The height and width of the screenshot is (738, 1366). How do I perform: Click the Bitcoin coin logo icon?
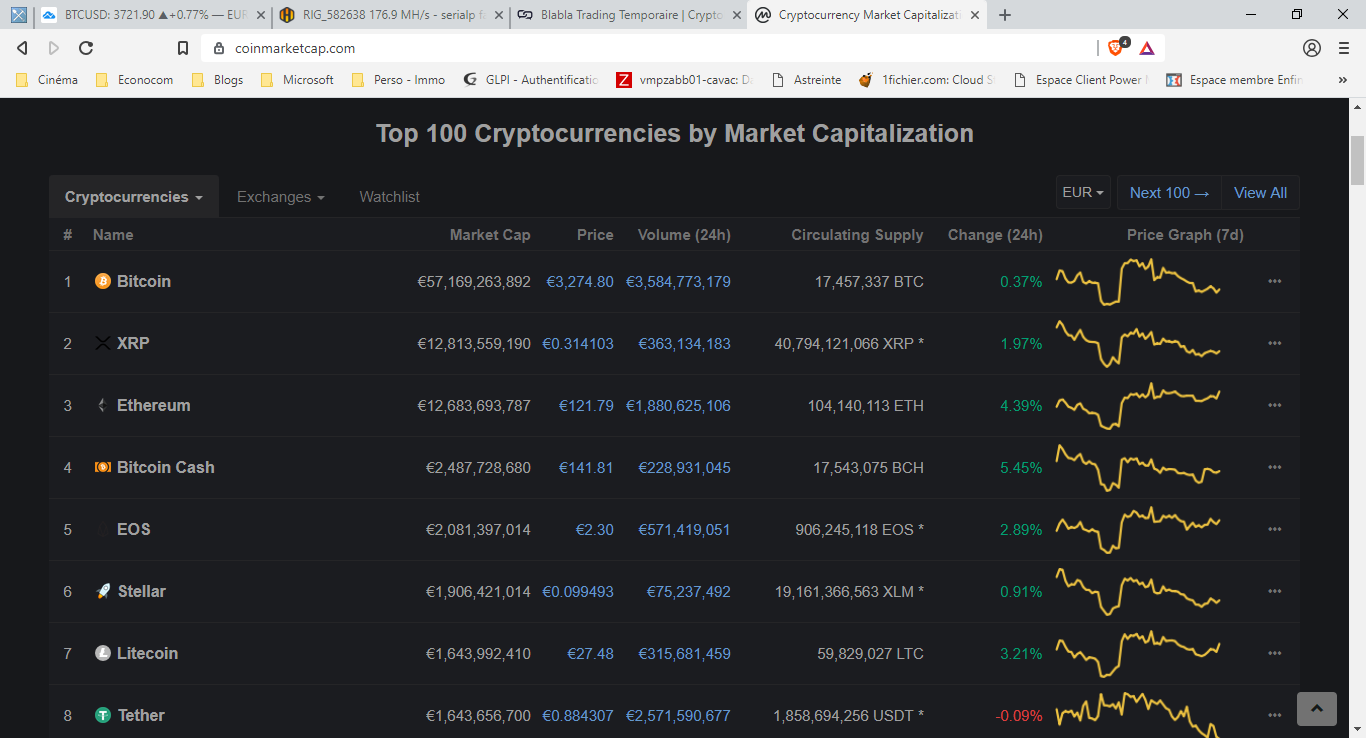[103, 282]
